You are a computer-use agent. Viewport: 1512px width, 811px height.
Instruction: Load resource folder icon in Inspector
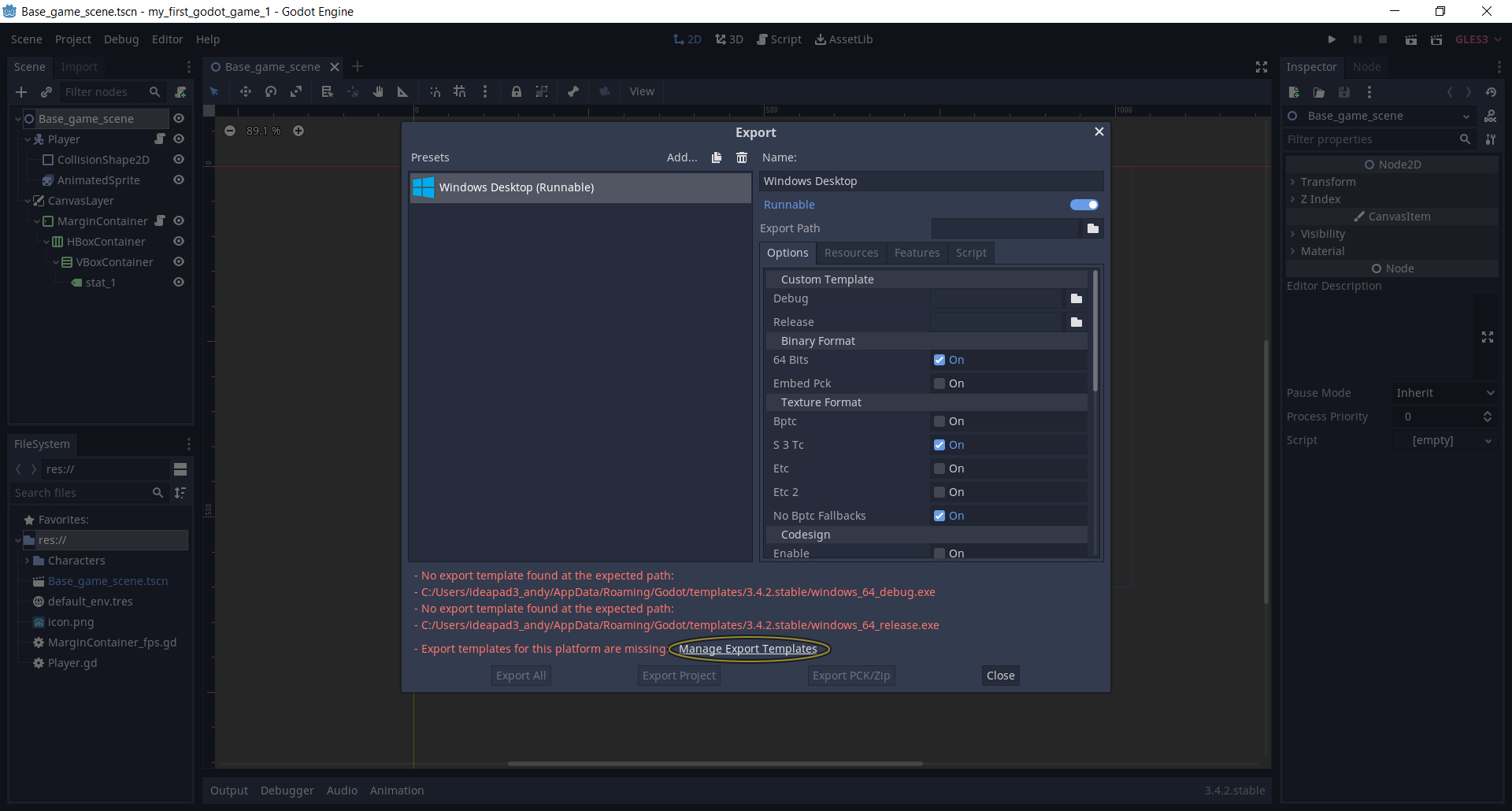(x=1319, y=92)
